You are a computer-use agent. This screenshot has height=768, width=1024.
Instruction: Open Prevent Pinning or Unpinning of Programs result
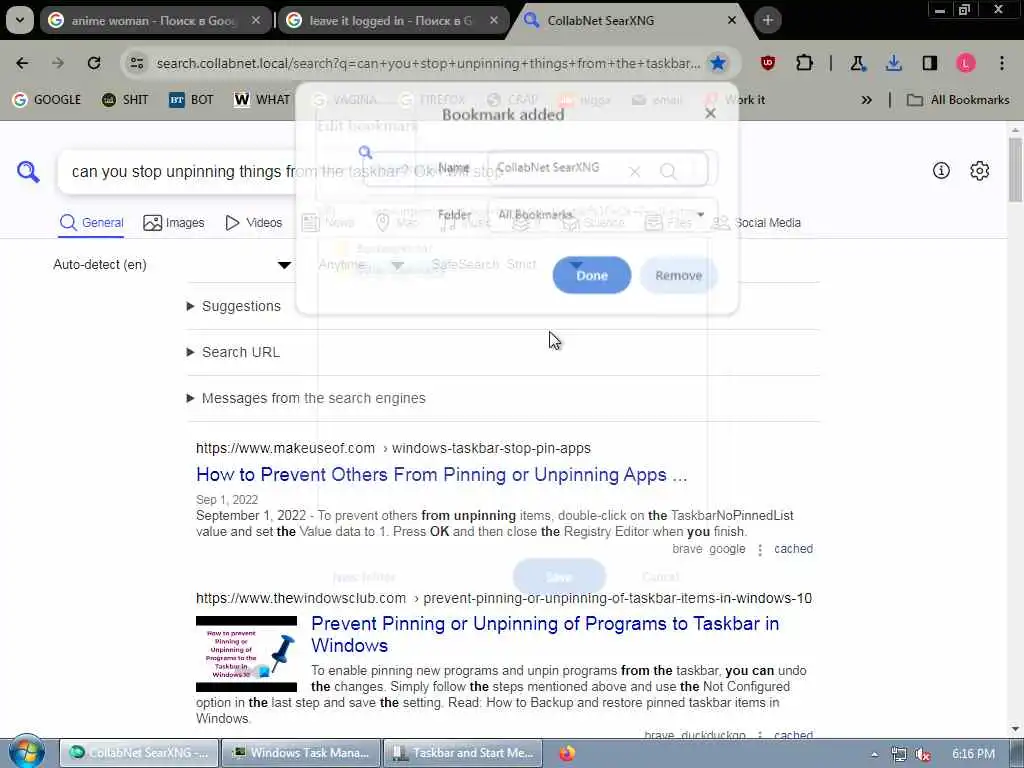[545, 634]
